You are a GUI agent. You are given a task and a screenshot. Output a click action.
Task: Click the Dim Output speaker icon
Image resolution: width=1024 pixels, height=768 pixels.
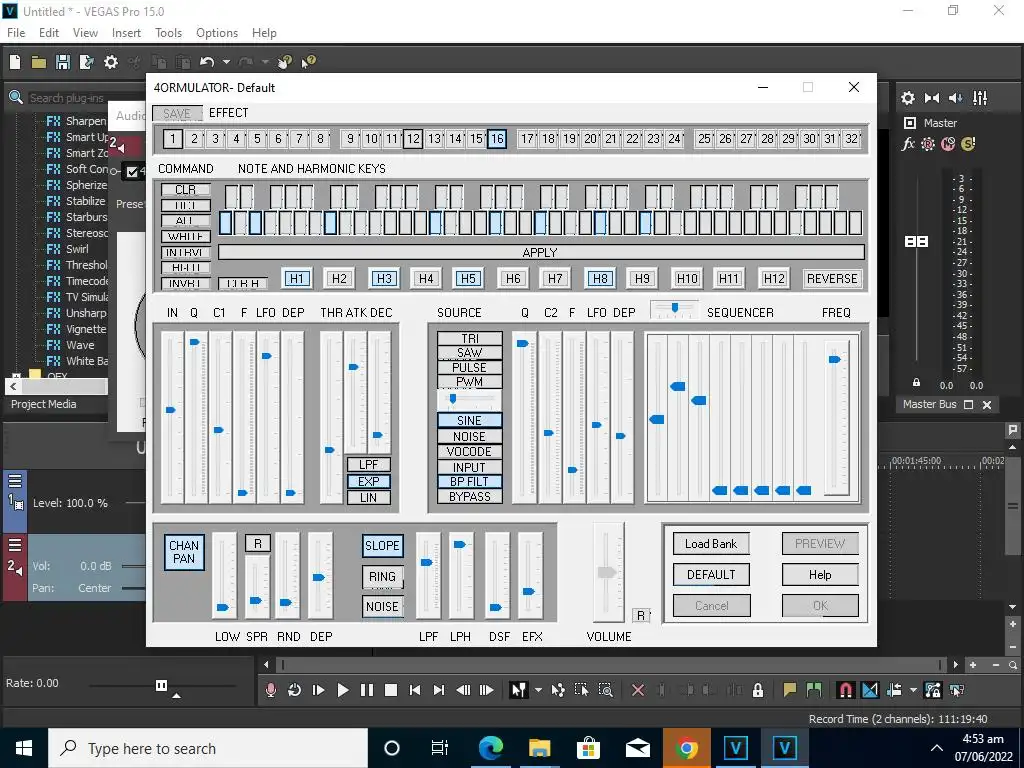[955, 98]
